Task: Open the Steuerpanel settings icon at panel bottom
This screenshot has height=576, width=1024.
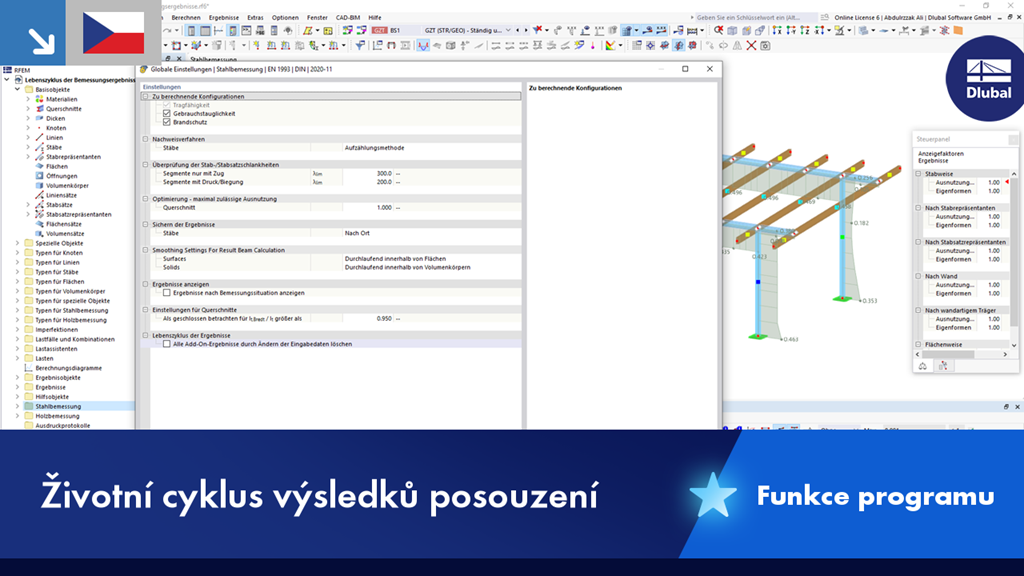Action: coord(943,366)
